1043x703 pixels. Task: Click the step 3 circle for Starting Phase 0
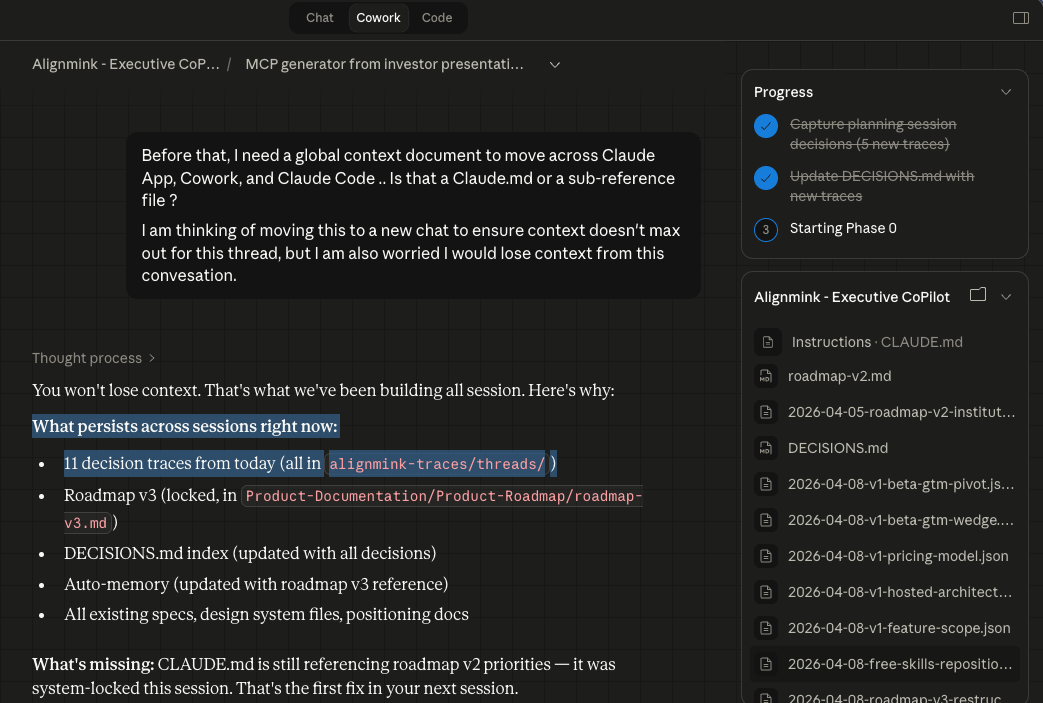pyautogui.click(x=766, y=229)
